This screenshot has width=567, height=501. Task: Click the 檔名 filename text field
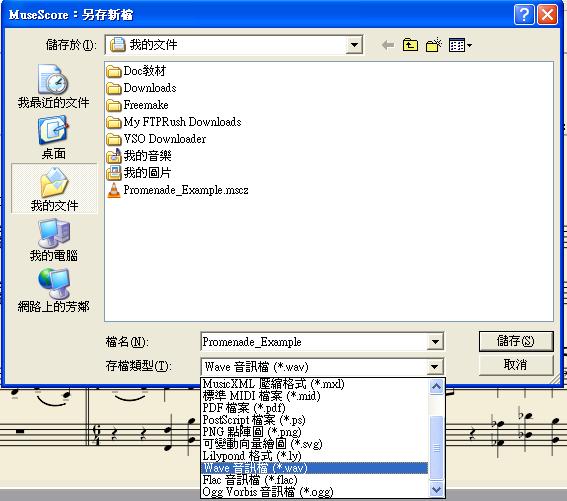pyautogui.click(x=314, y=341)
